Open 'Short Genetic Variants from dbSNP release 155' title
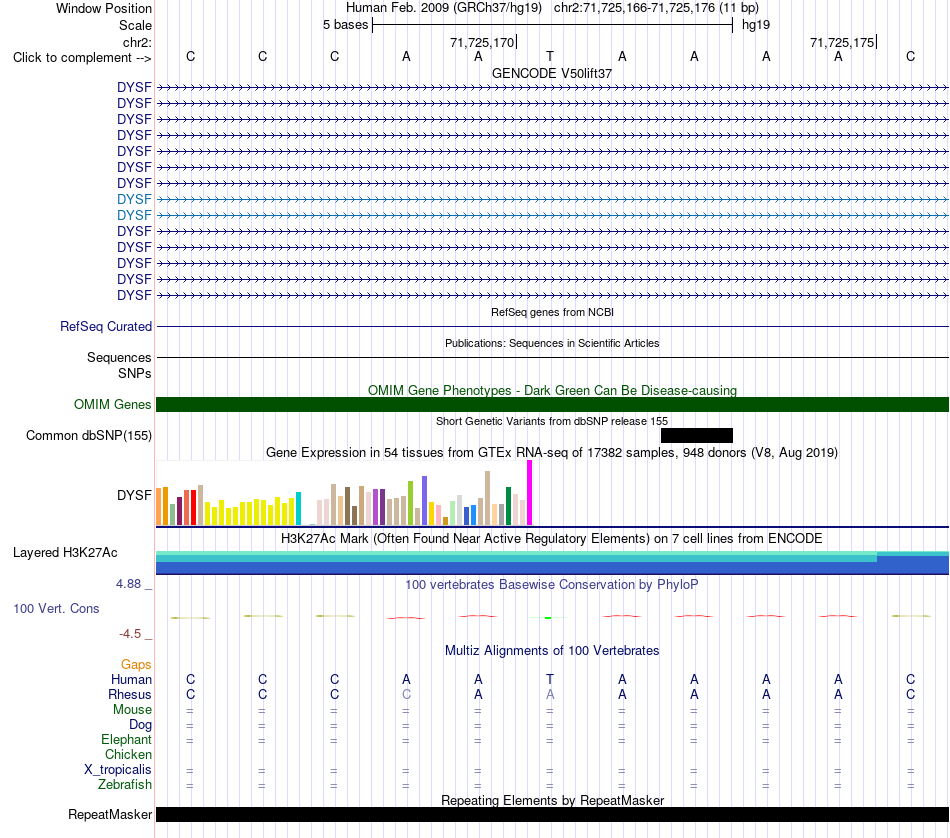The image size is (950, 838). (552, 421)
